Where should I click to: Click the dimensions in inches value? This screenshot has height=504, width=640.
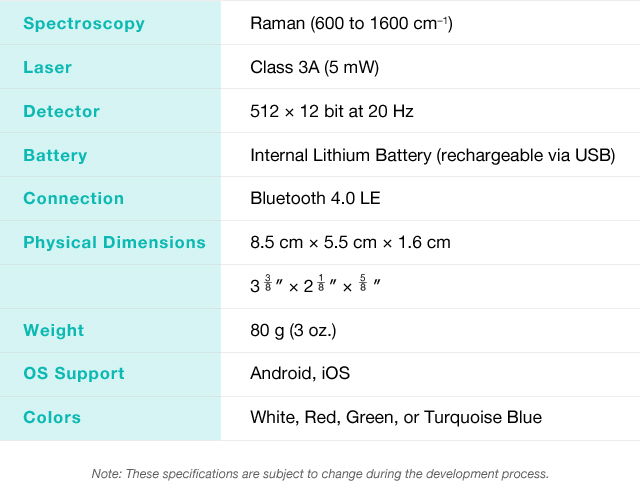tap(315, 286)
